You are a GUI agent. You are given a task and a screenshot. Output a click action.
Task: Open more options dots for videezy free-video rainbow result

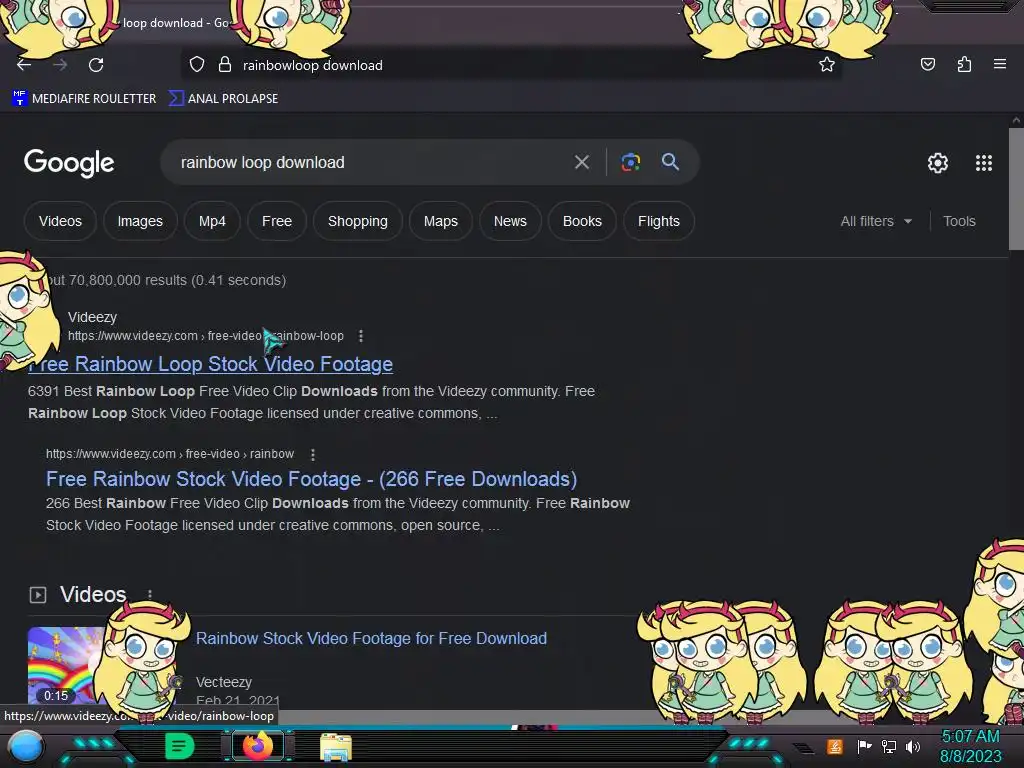coord(313,454)
